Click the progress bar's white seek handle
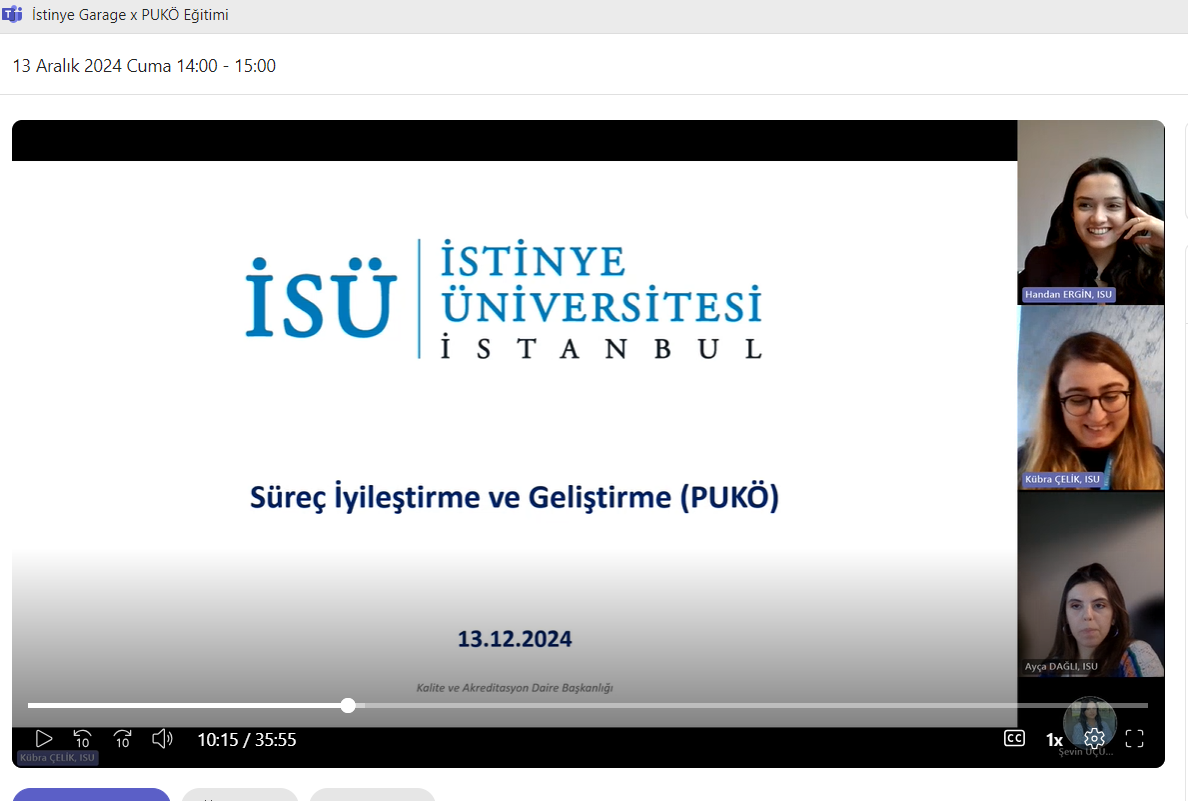 click(348, 705)
